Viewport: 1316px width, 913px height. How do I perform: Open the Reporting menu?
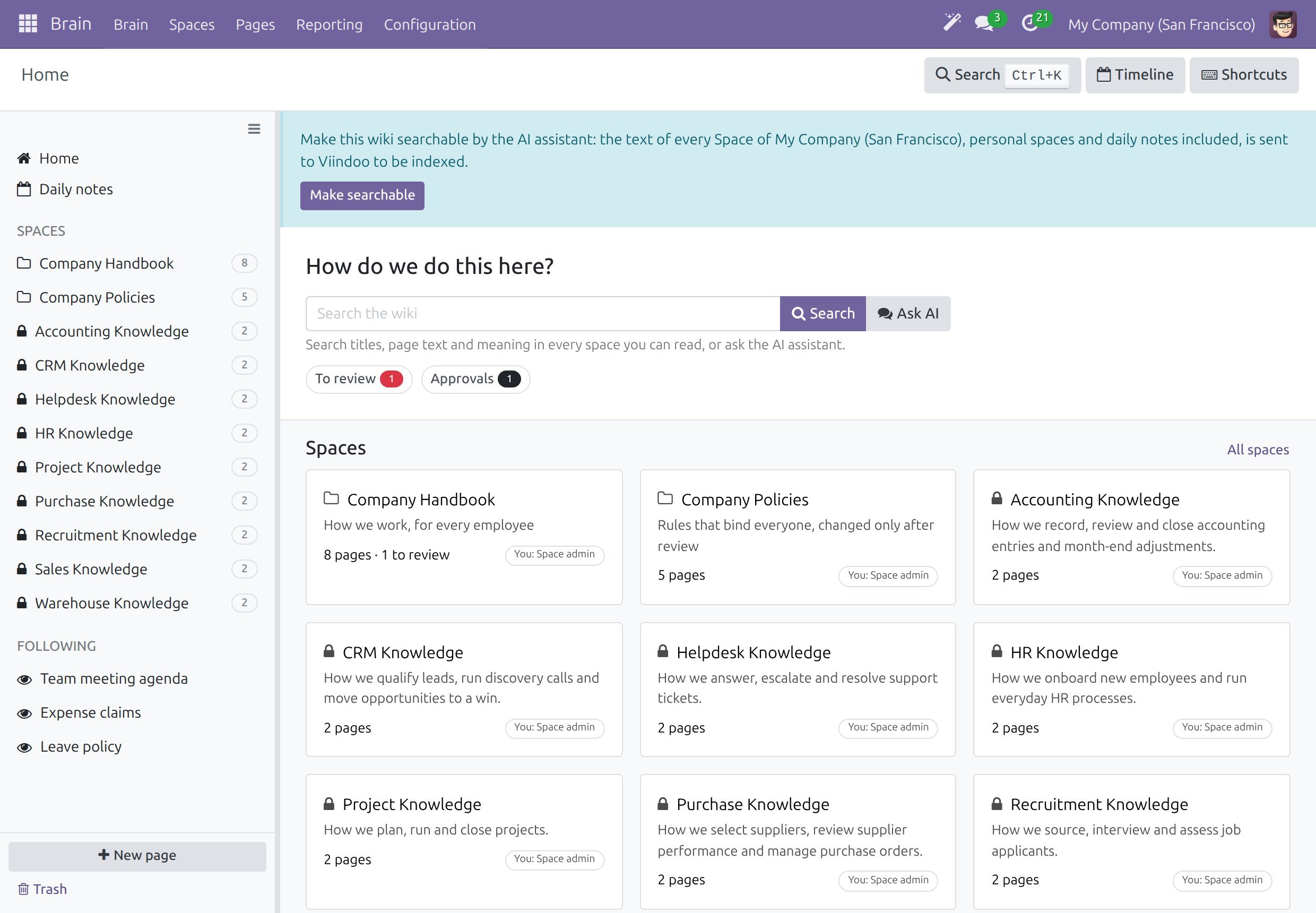330,24
